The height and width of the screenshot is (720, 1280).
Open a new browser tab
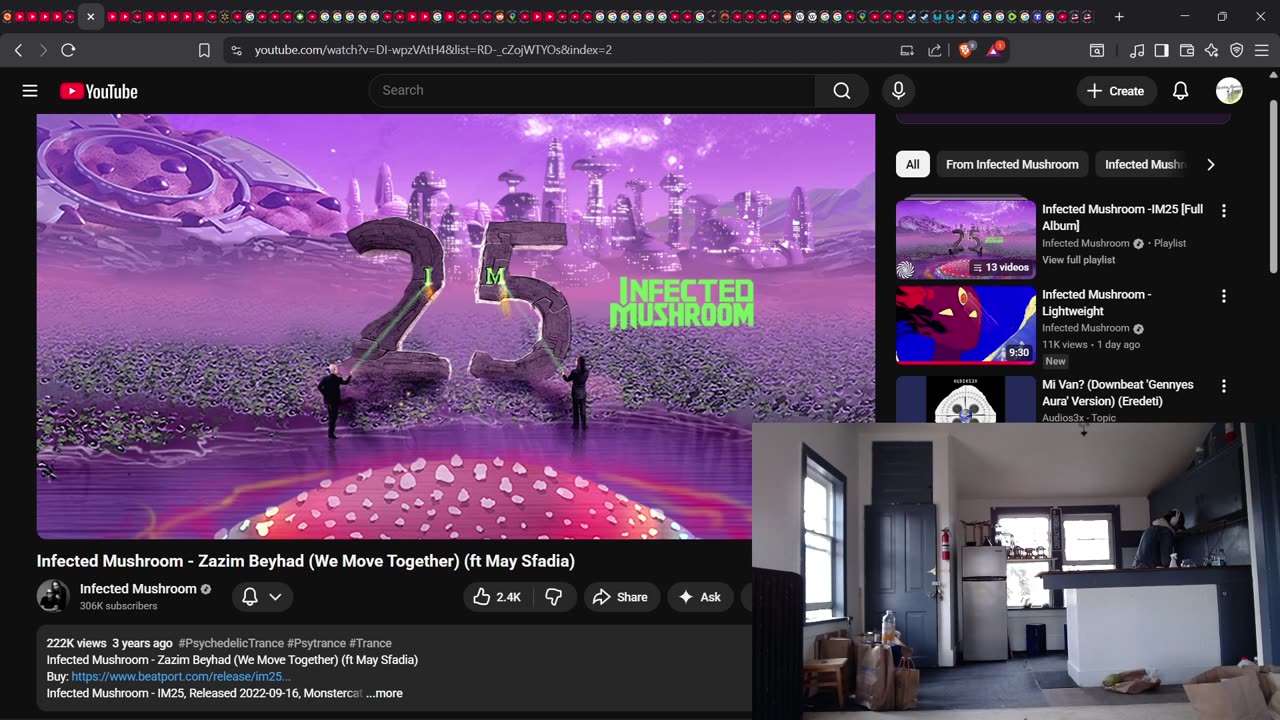tap(1119, 17)
